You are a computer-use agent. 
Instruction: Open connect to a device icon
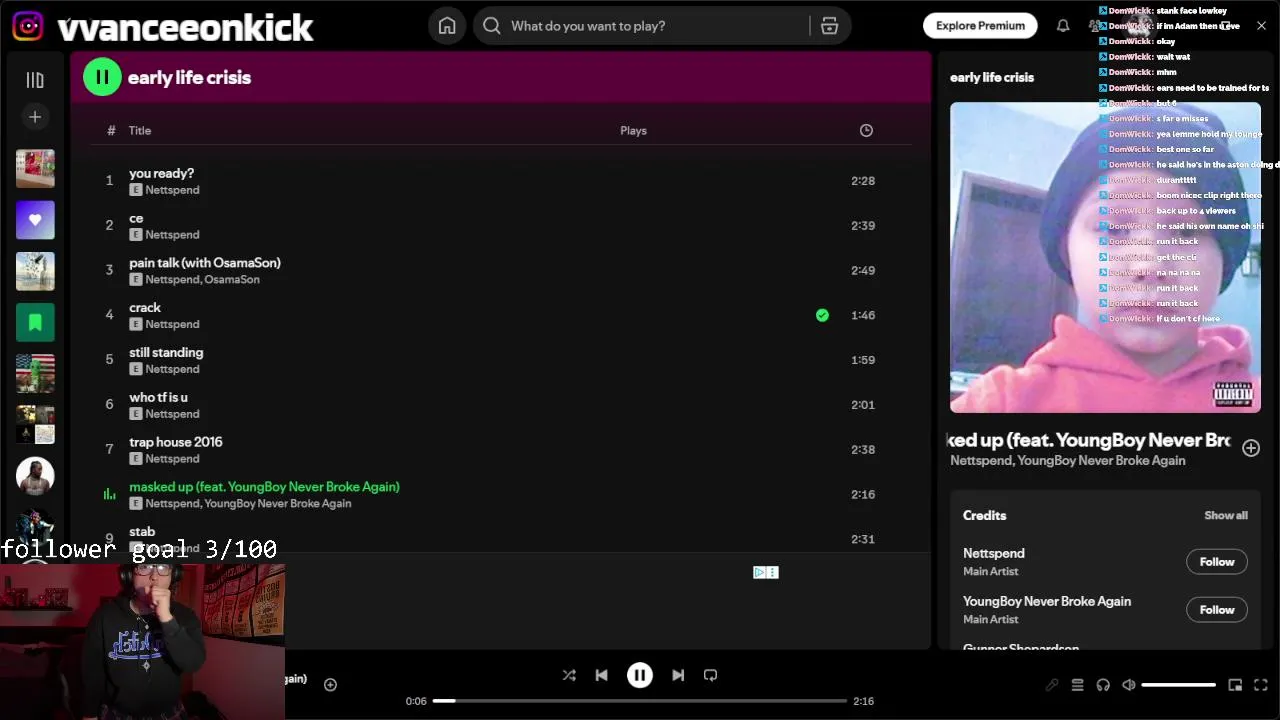pyautogui.click(x=1103, y=685)
